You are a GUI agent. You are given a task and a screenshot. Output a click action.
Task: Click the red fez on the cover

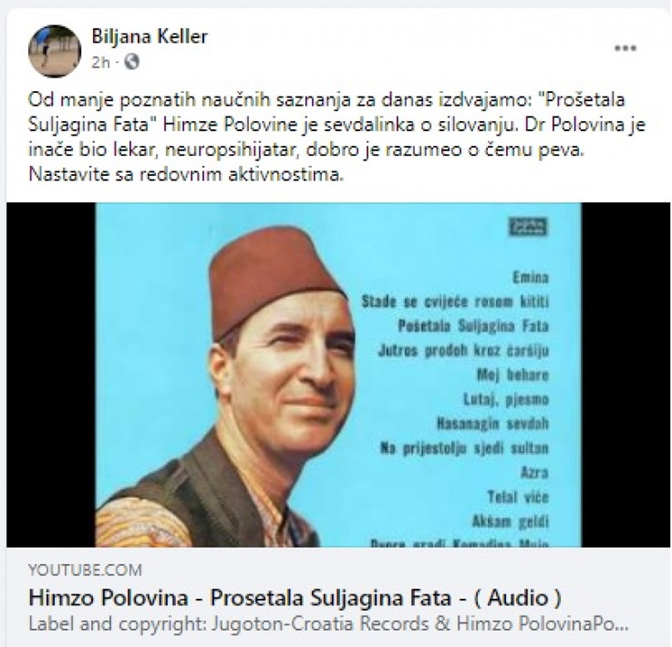click(275, 280)
